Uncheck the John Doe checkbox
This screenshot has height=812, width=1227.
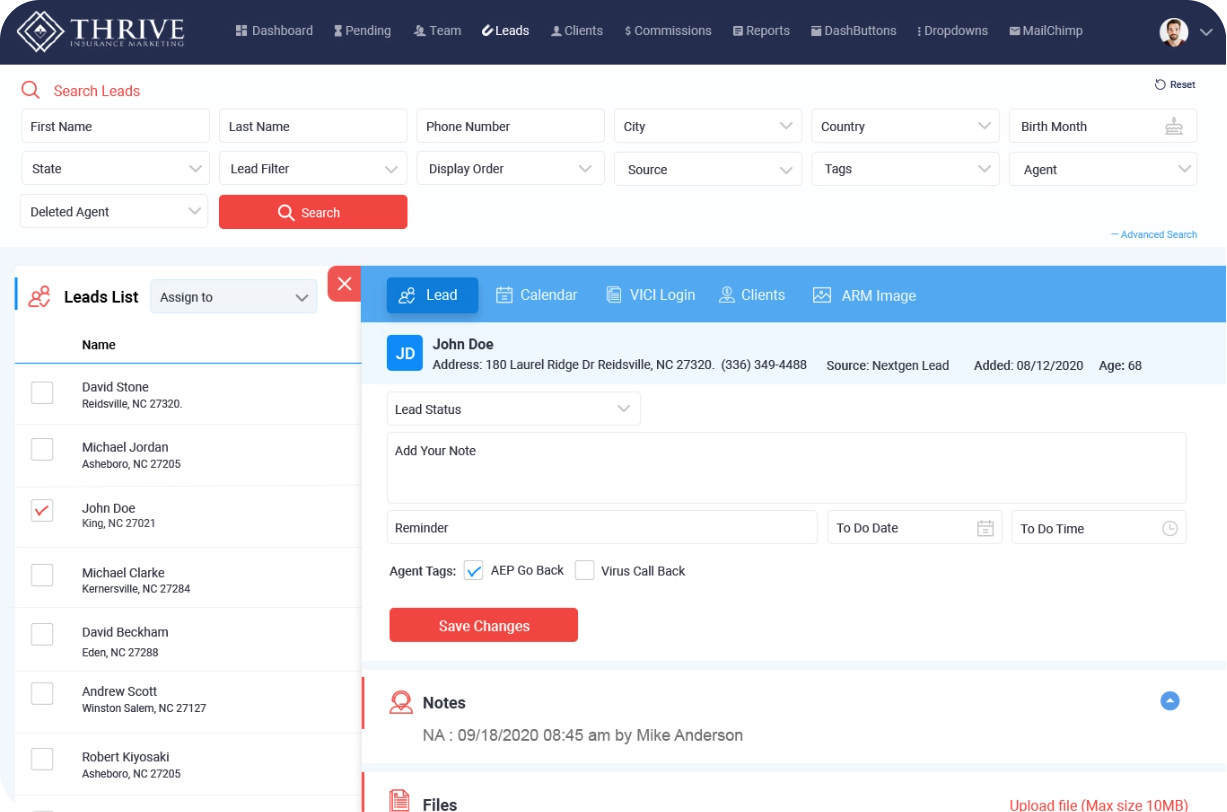[42, 510]
